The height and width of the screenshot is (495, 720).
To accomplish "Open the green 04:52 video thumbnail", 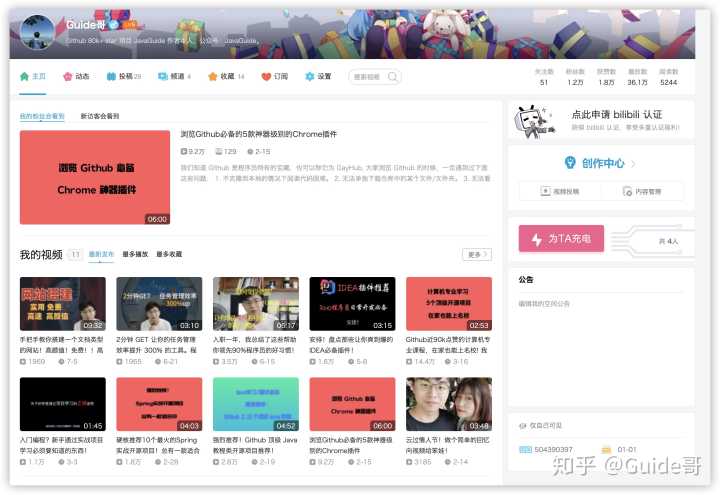I will tap(256, 404).
